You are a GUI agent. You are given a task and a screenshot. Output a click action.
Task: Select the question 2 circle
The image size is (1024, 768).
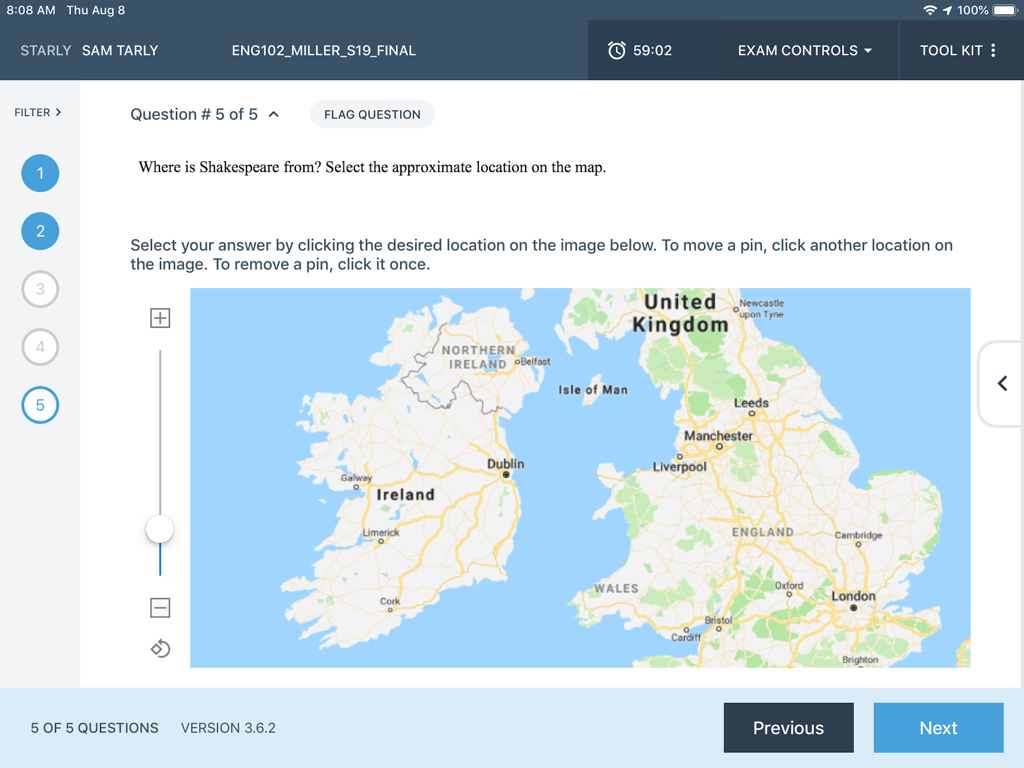(40, 231)
